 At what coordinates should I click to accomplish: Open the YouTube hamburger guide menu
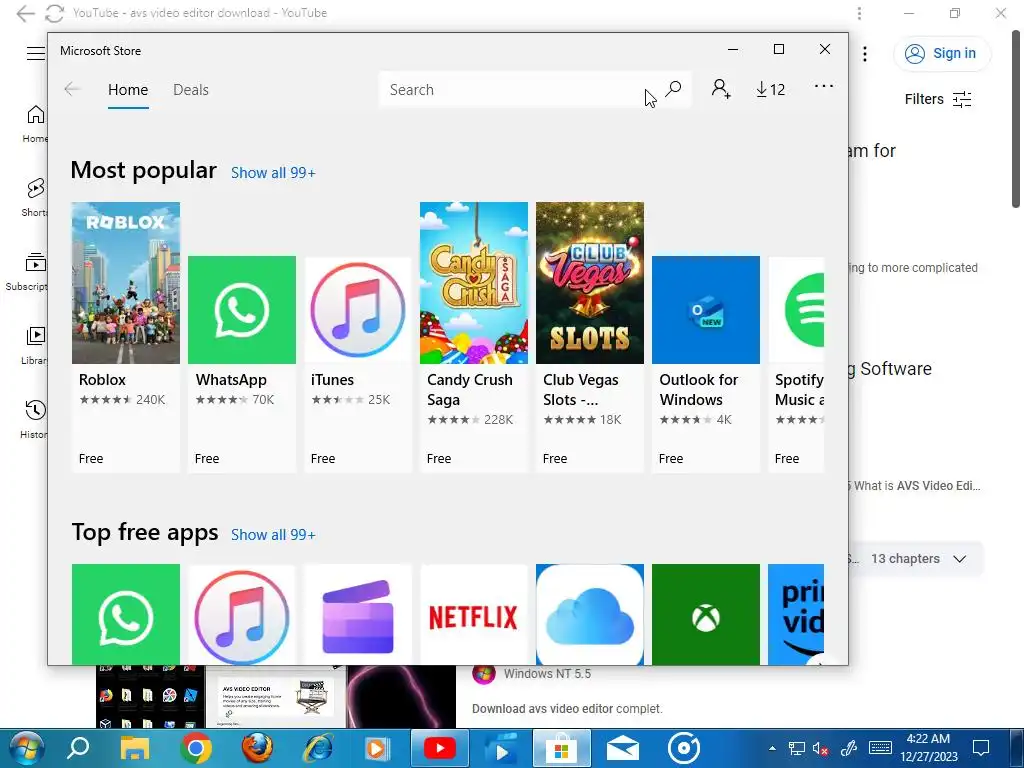(36, 54)
